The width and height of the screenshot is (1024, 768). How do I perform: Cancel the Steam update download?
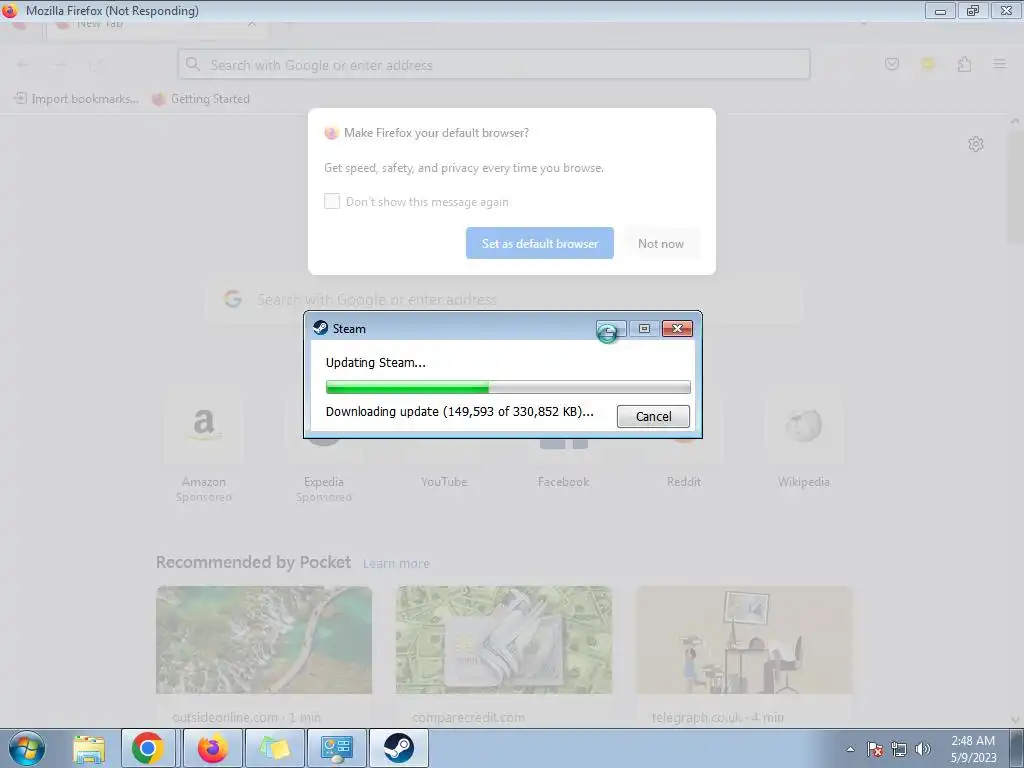coord(653,417)
